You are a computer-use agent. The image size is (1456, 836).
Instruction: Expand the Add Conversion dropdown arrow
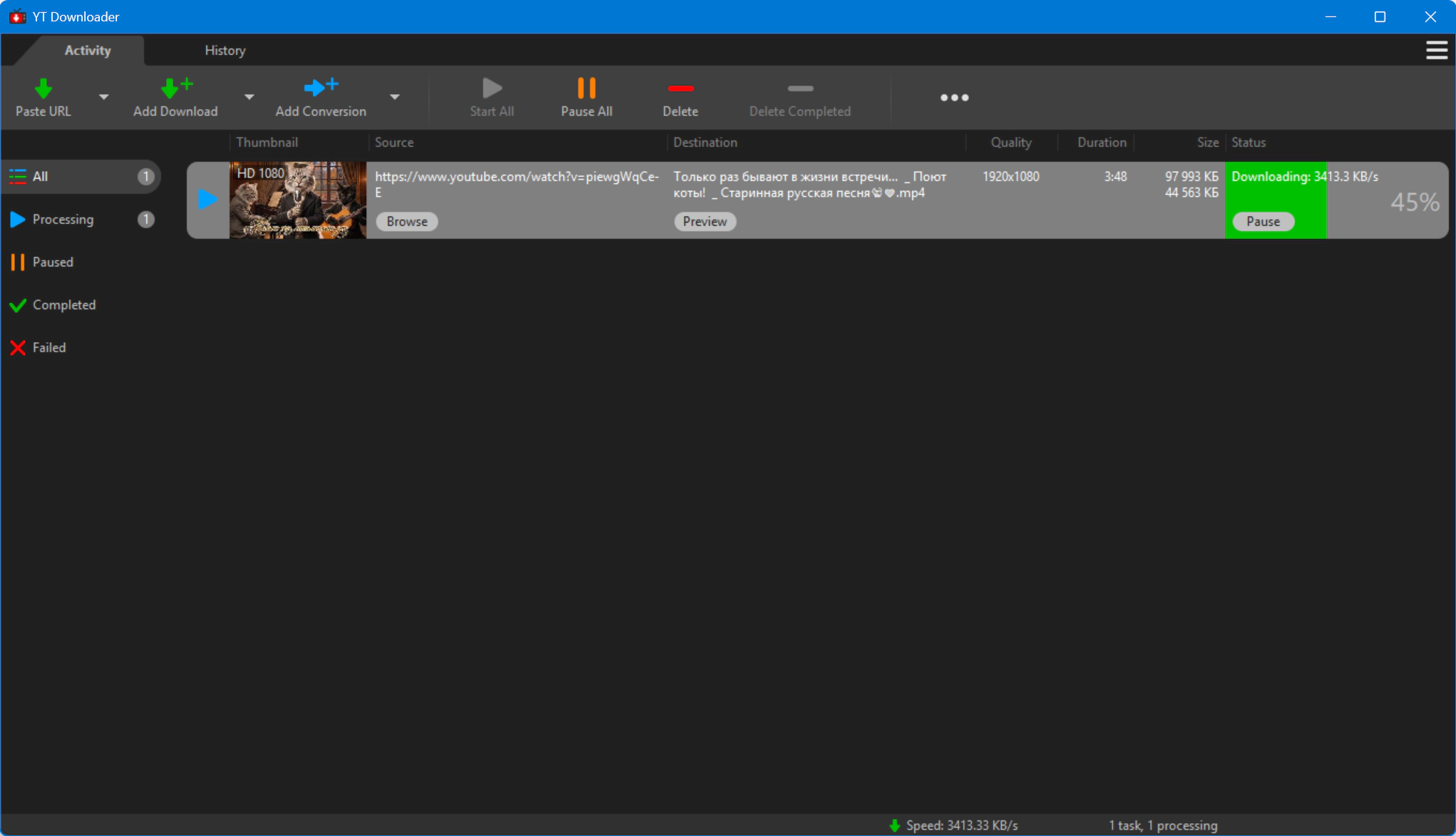[394, 97]
